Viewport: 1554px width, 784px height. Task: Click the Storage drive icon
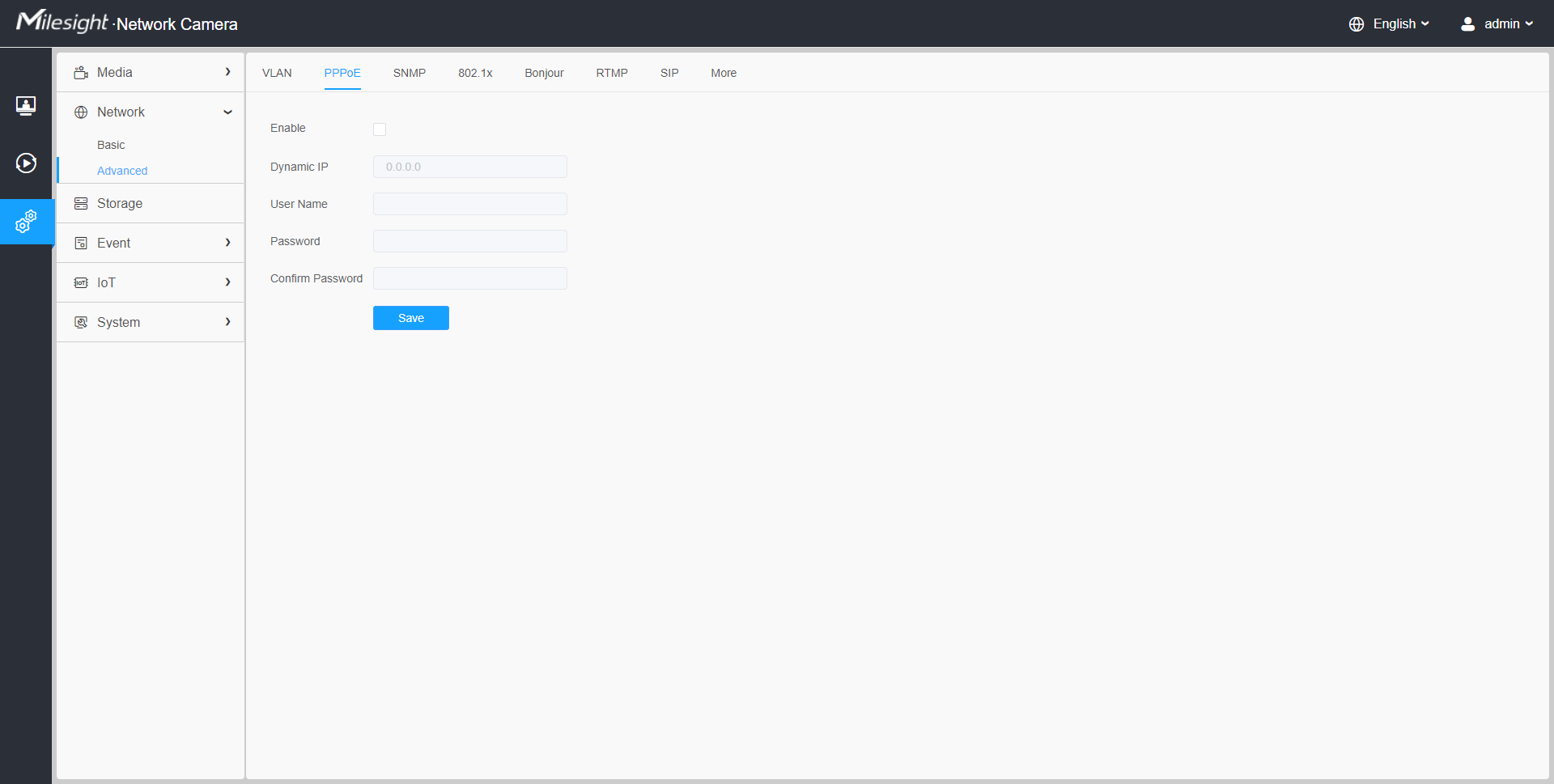click(x=81, y=204)
